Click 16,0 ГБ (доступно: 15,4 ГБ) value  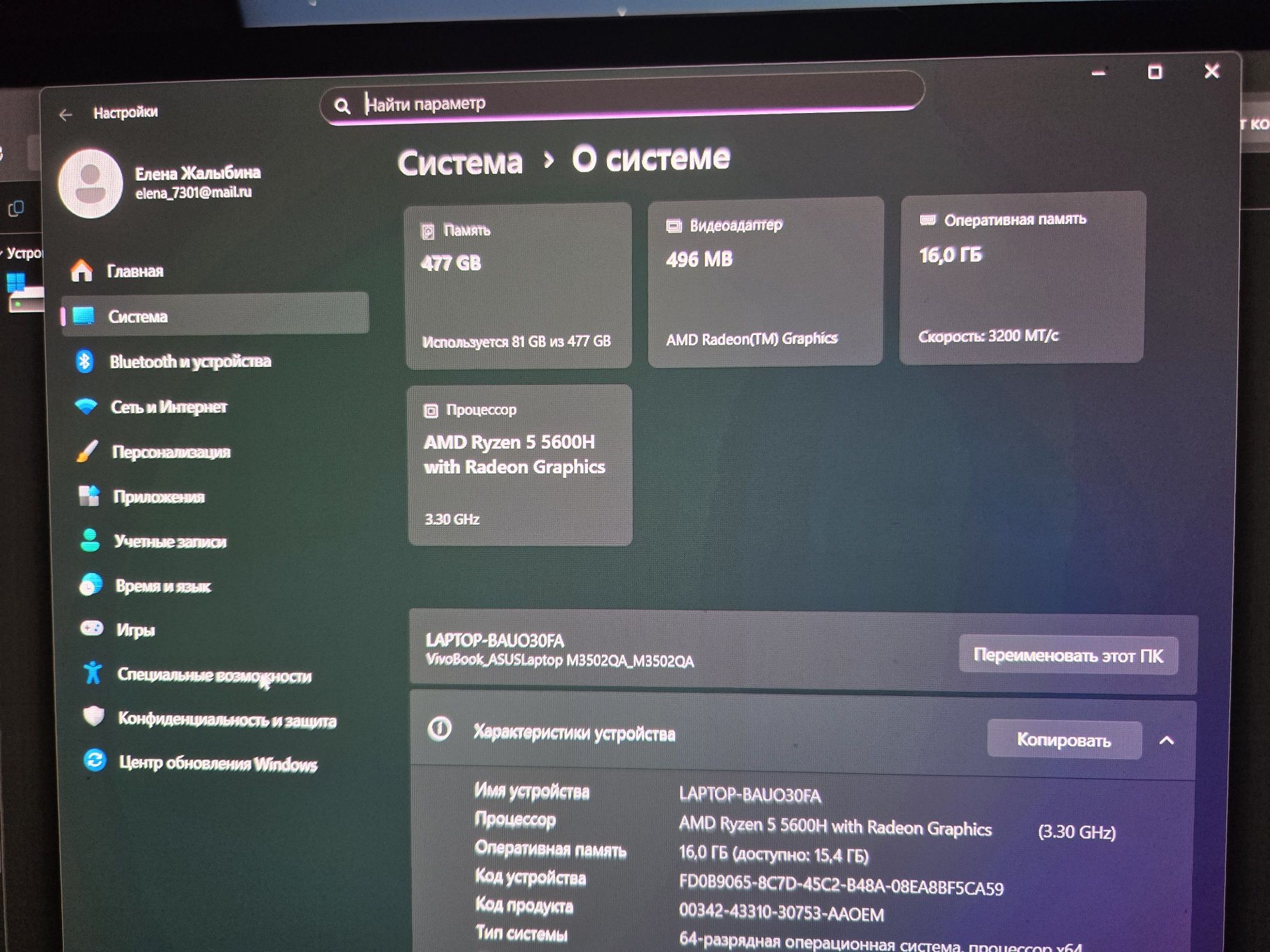(x=773, y=854)
